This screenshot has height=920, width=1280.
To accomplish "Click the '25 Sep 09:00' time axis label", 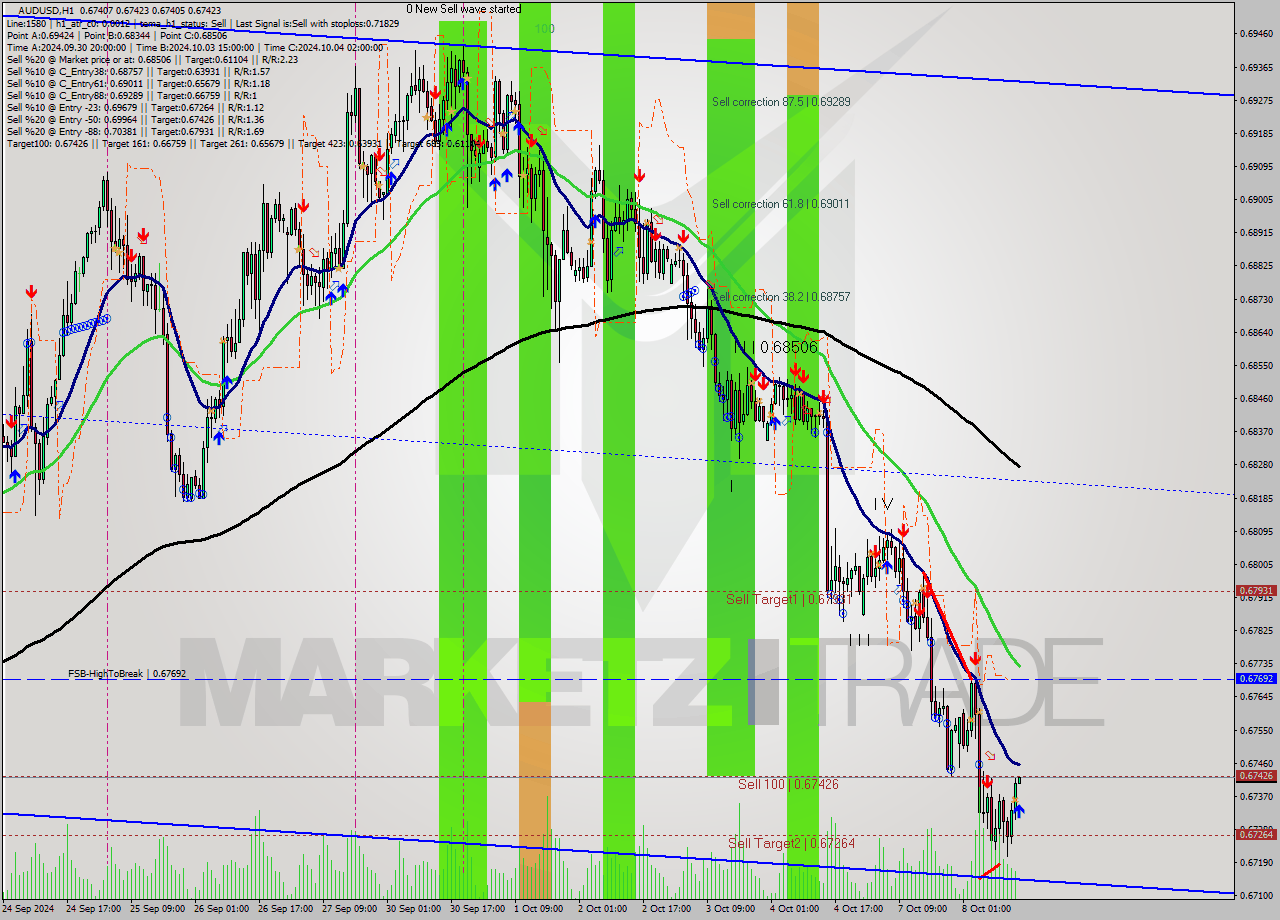I will pyautogui.click(x=159, y=909).
